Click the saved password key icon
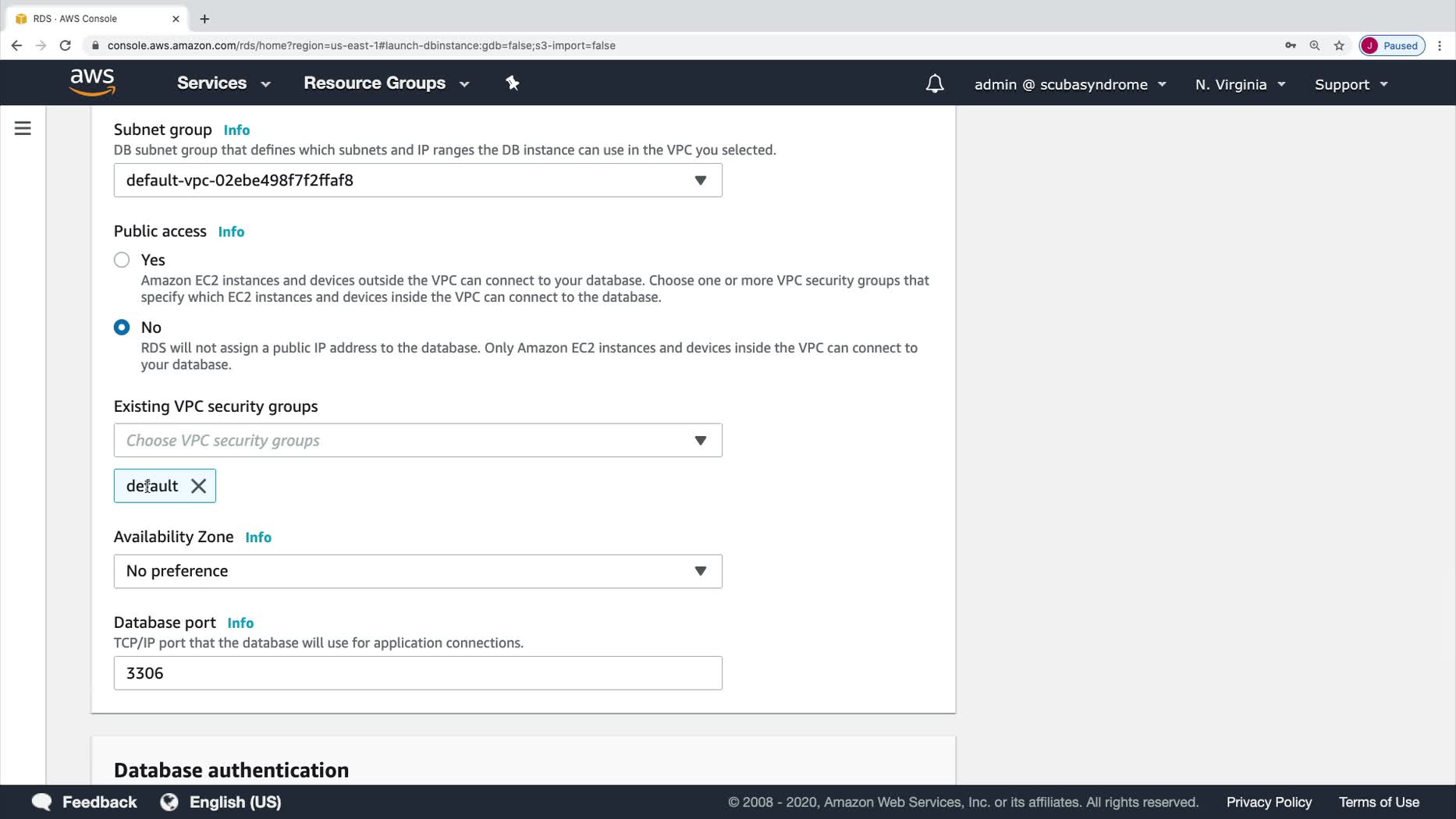Viewport: 1456px width, 819px height. pyautogui.click(x=1291, y=45)
